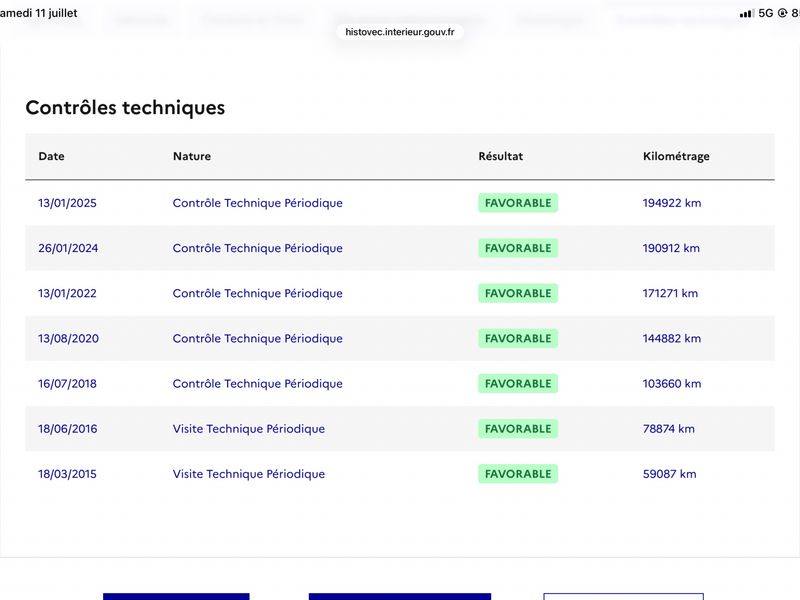Select the 26/01/2024 date cell
This screenshot has width=800, height=600.
(68, 248)
